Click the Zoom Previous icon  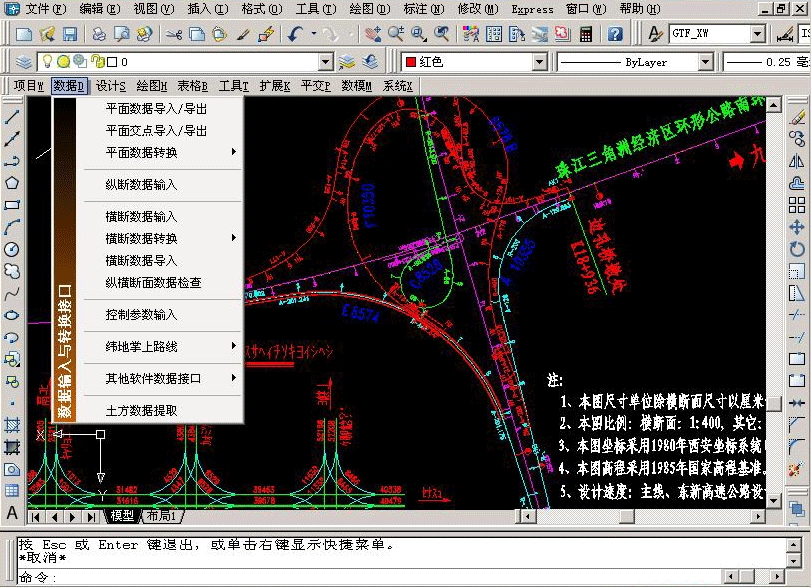[x=441, y=34]
